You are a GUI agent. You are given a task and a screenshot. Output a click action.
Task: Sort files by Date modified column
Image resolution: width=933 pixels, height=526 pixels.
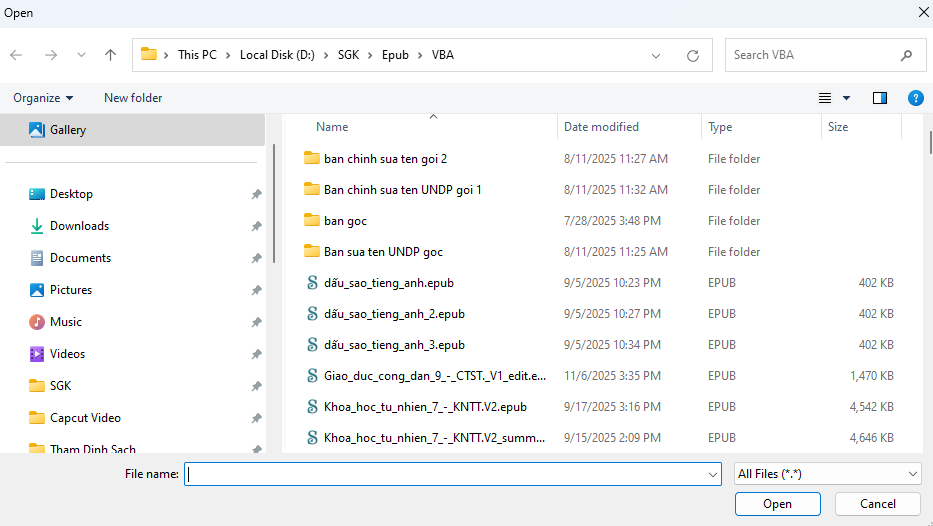(x=601, y=127)
